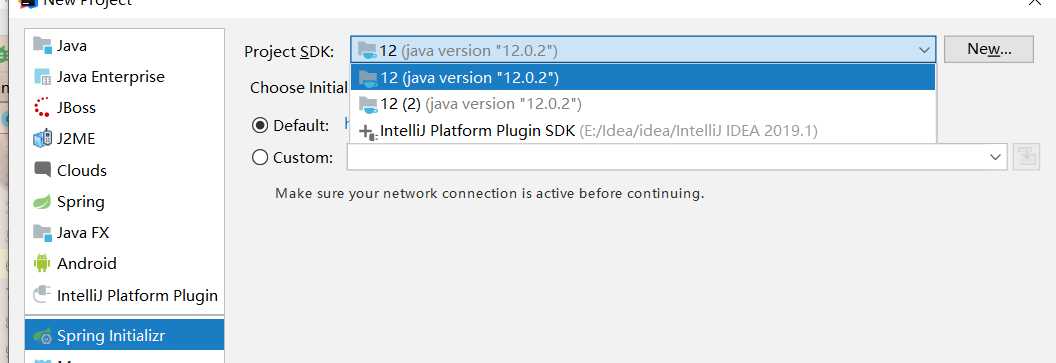This screenshot has width=1056, height=363.
Task: Select Java FX in project list
Action: point(125,232)
